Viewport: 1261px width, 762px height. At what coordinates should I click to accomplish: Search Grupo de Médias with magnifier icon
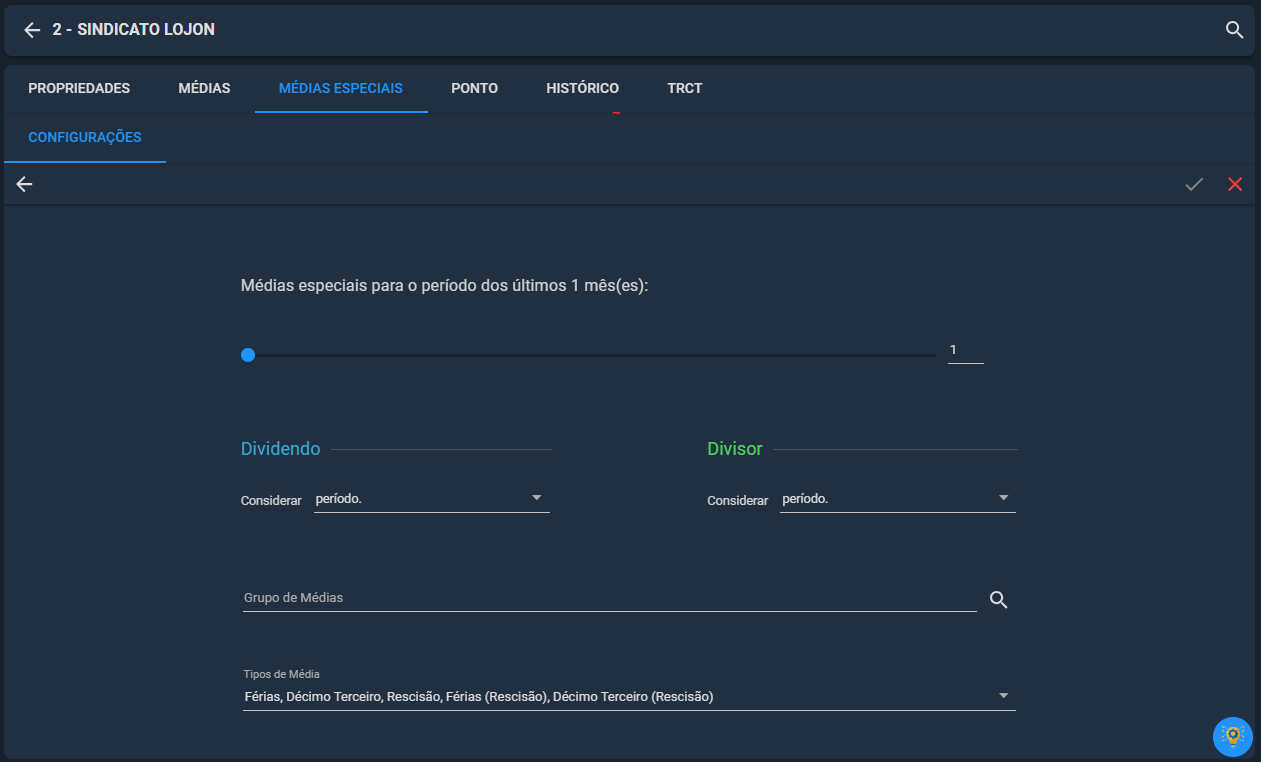point(998,599)
